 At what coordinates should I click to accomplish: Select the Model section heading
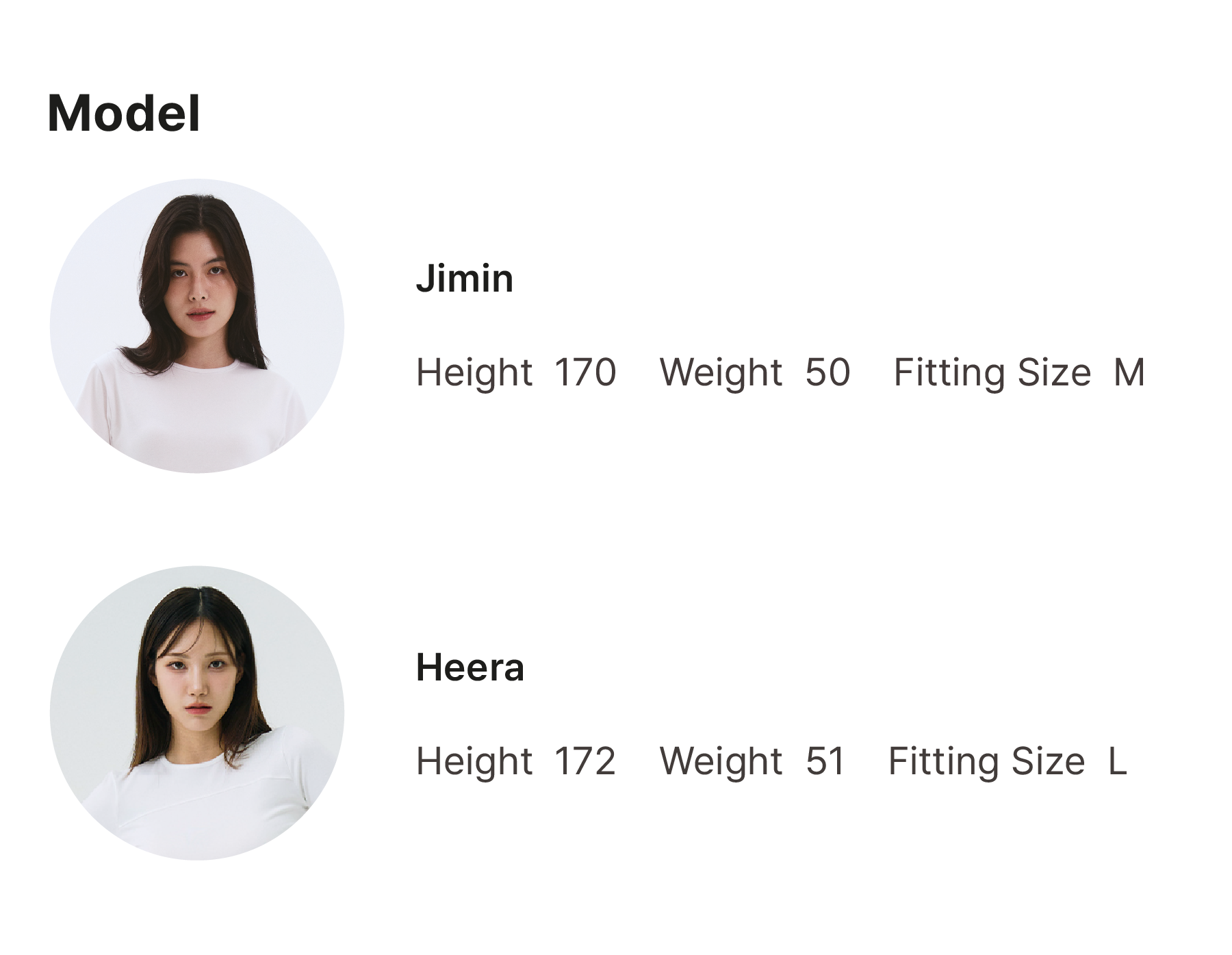click(124, 113)
